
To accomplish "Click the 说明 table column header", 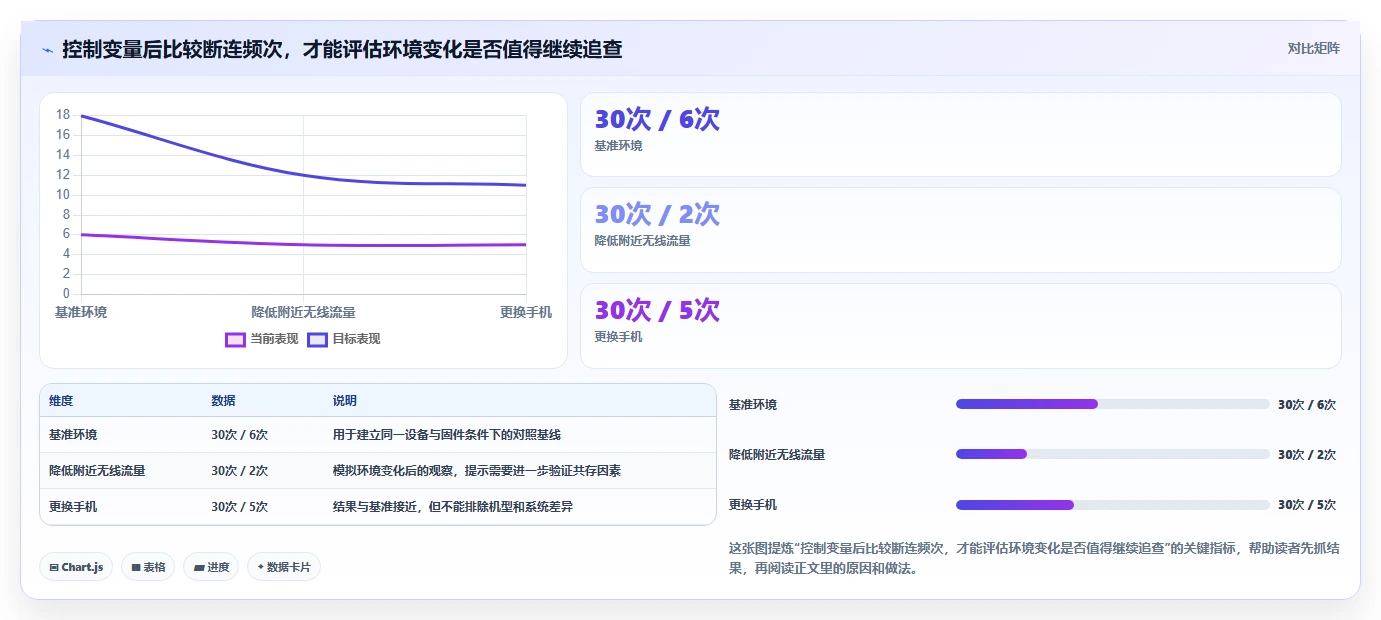I will (x=345, y=400).
